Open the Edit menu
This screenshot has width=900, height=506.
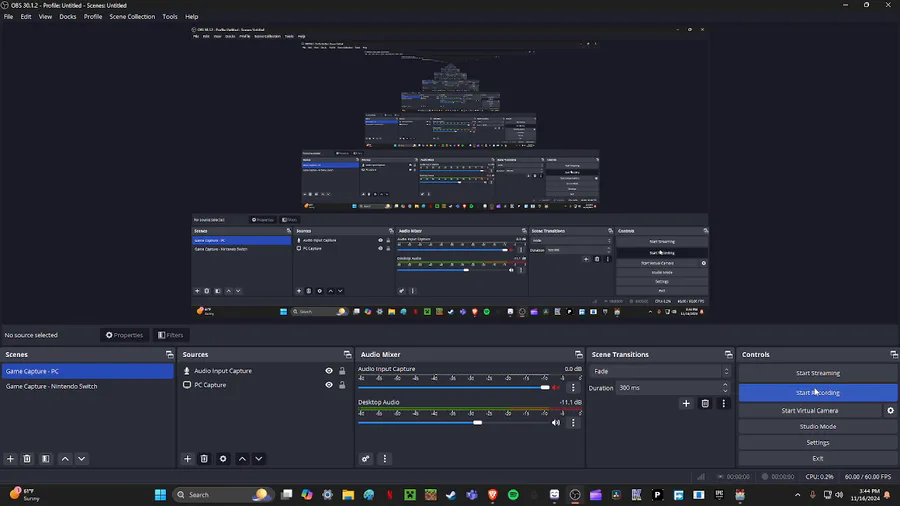[26, 17]
